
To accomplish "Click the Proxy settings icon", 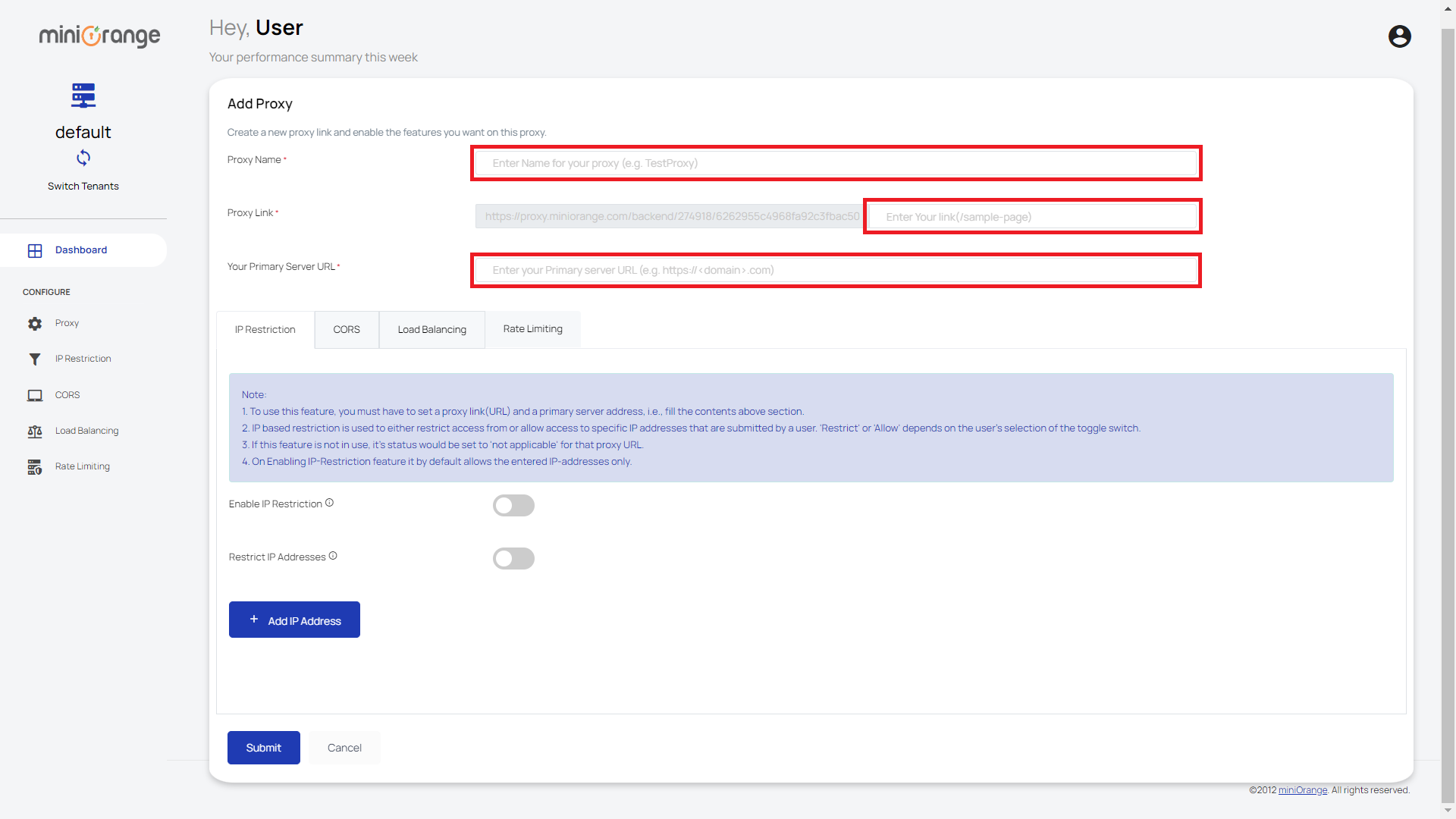I will 34,322.
